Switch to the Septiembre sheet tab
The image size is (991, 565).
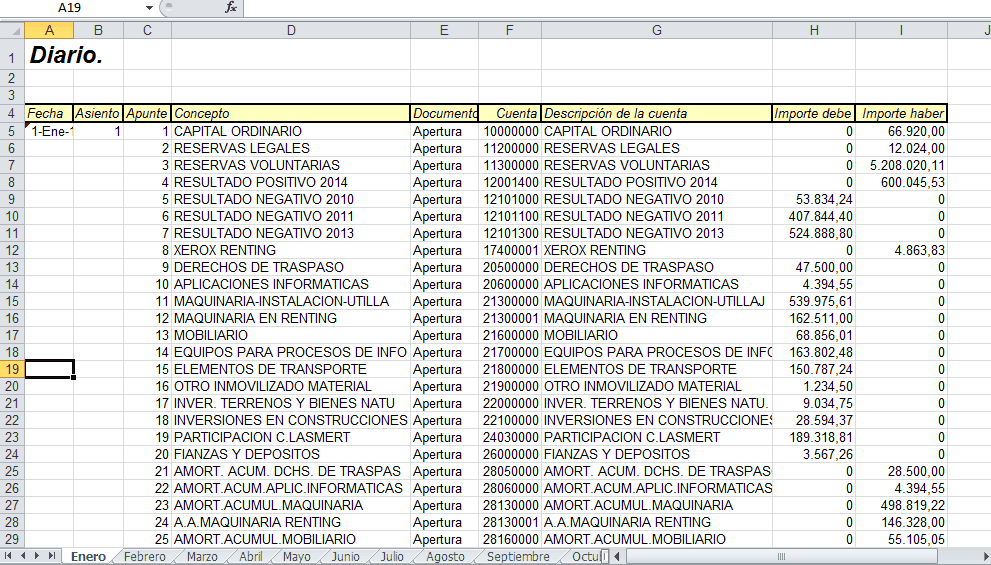(x=518, y=556)
